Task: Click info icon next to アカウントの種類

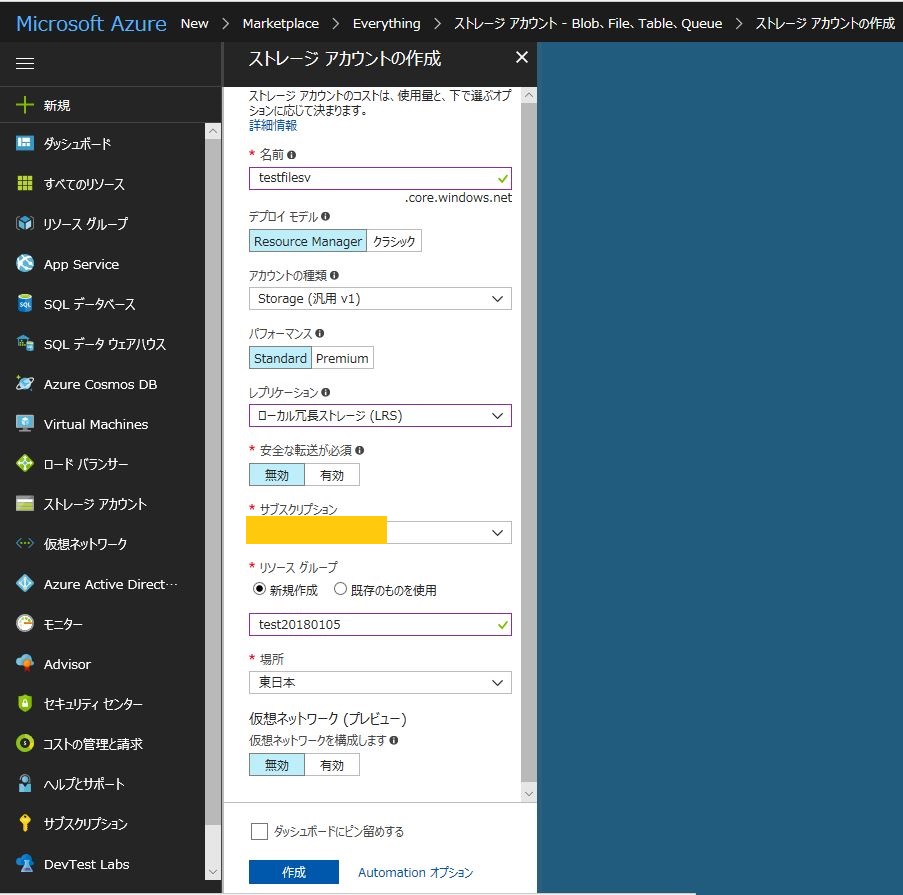Action: click(335, 275)
